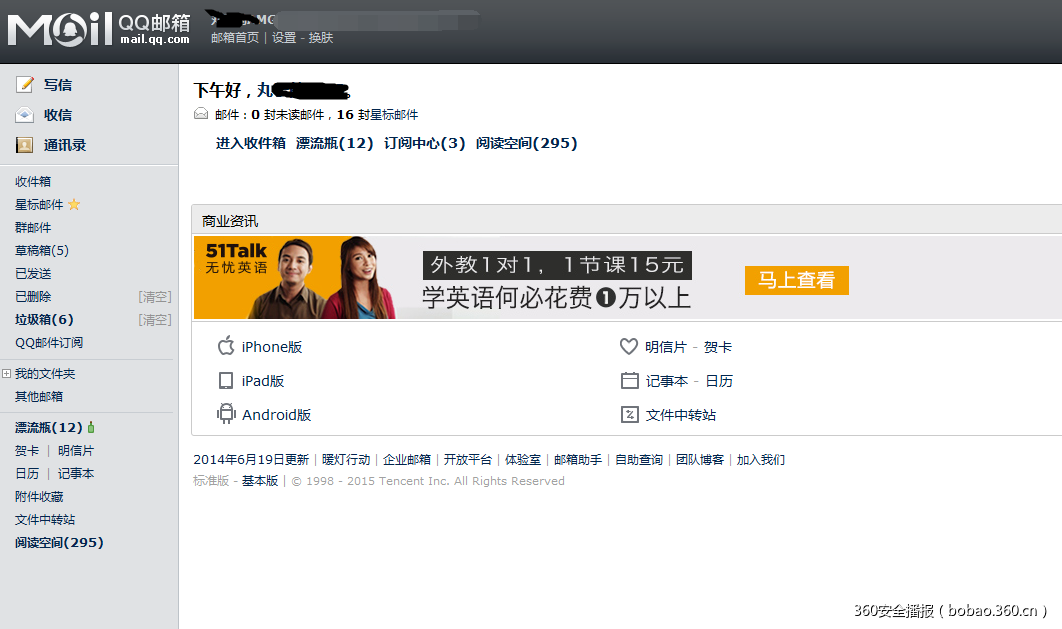The height and width of the screenshot is (629, 1062).
Task: Empty the 垃圾箱 using 清空
Action: (155, 320)
